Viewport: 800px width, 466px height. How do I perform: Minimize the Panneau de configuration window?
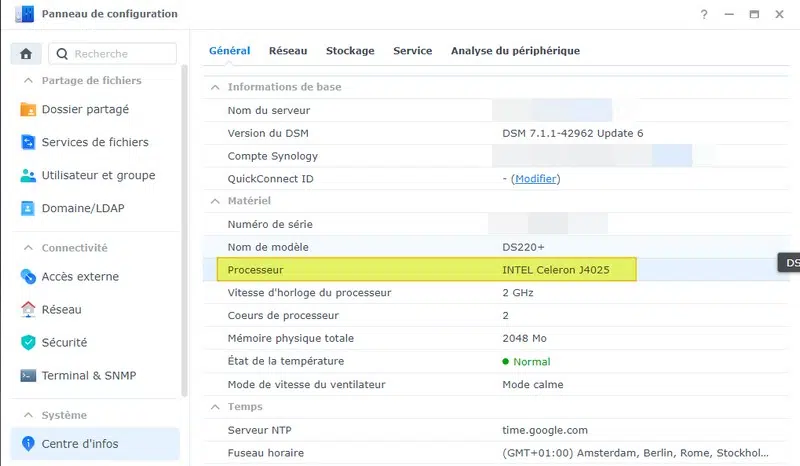(729, 14)
